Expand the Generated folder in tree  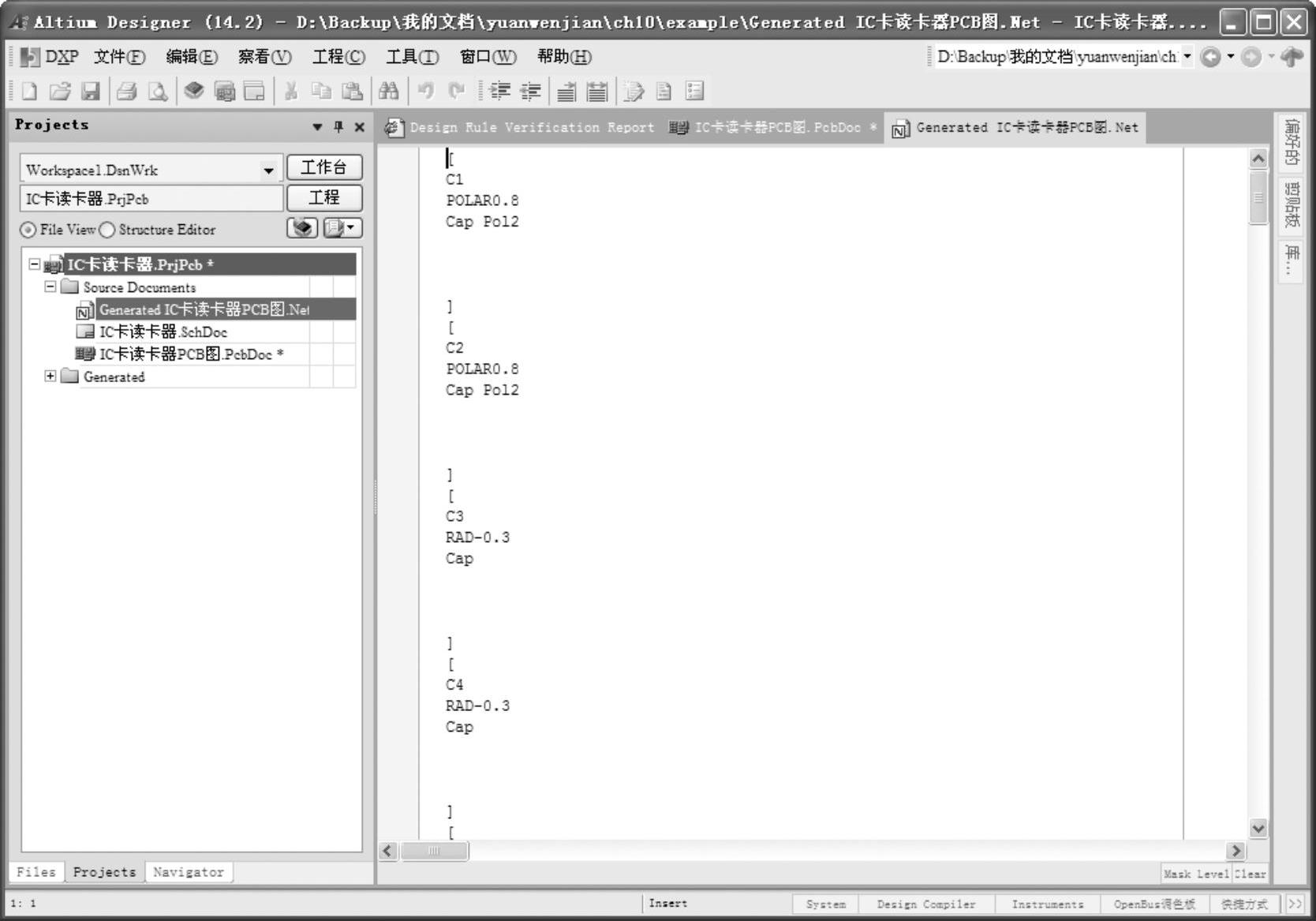click(x=50, y=376)
